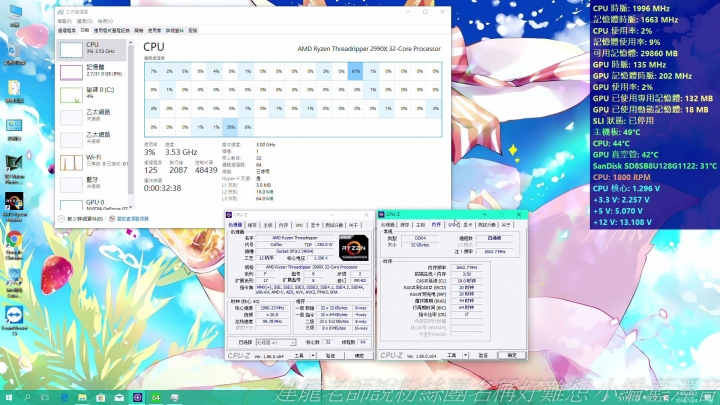720x405 pixels.
Task: Switch to 開機 startup tab
Action: tap(139, 30)
